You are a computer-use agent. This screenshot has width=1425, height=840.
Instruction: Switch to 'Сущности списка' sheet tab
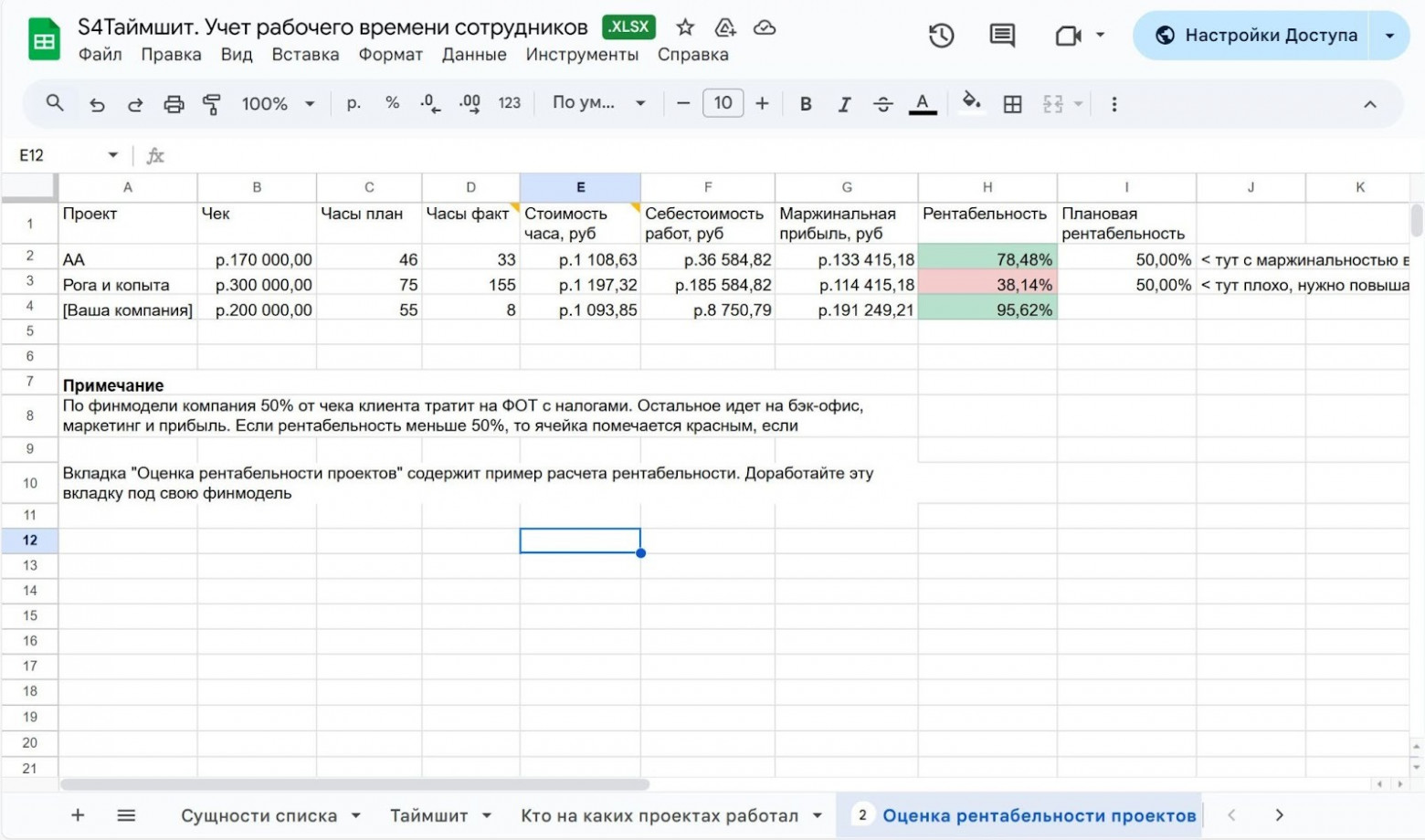click(259, 815)
